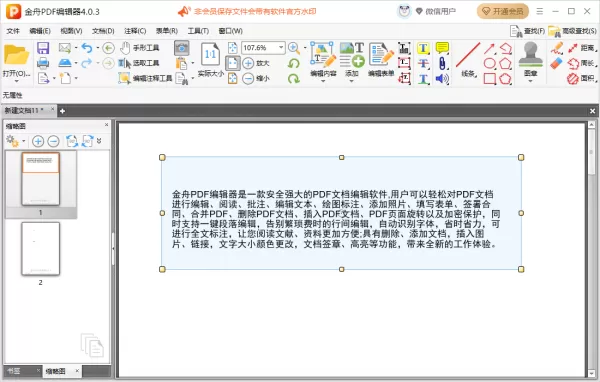Click the 高级查找(S) advanced search button

[572, 31]
